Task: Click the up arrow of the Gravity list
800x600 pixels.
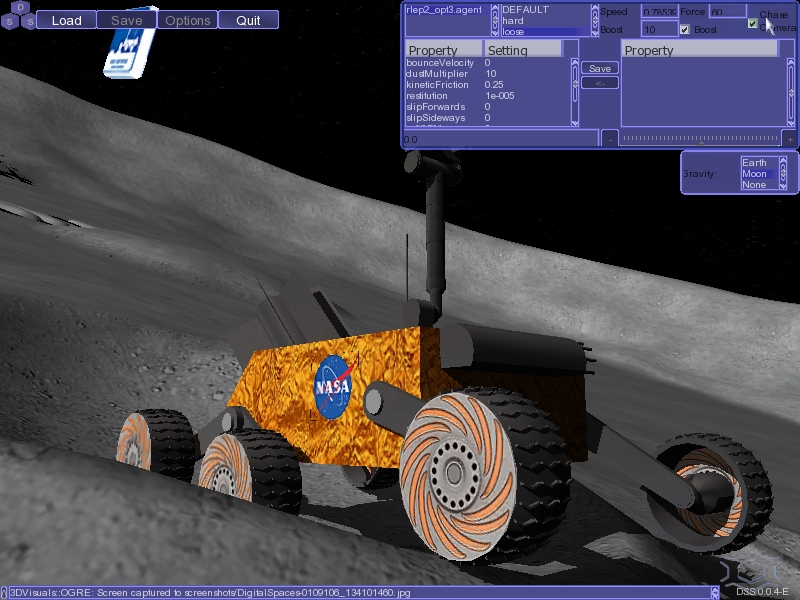Action: [x=783, y=161]
